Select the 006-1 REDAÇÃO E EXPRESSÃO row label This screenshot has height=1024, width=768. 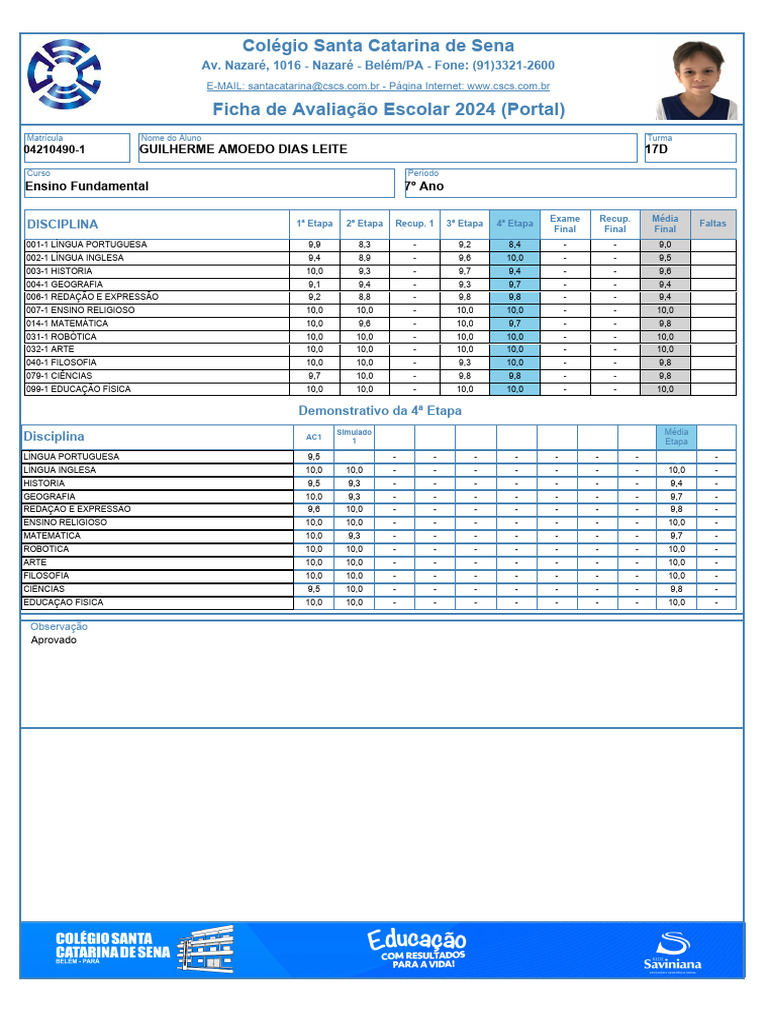pyautogui.click(x=92, y=297)
